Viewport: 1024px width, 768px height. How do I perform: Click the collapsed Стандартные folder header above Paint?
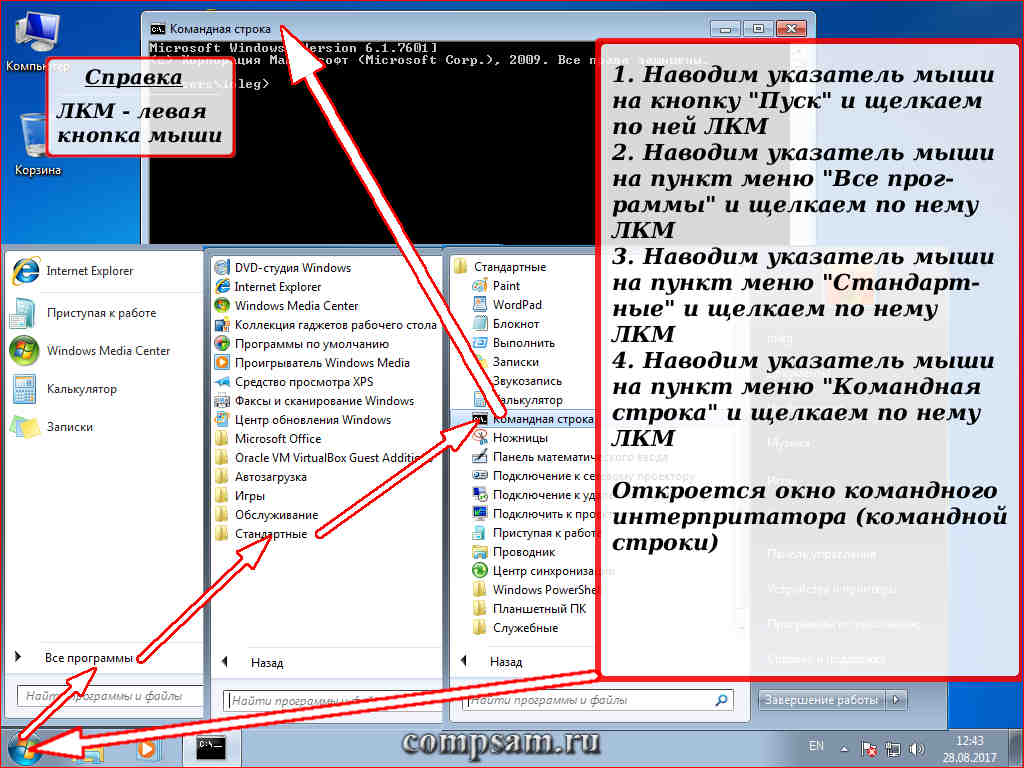500,266
